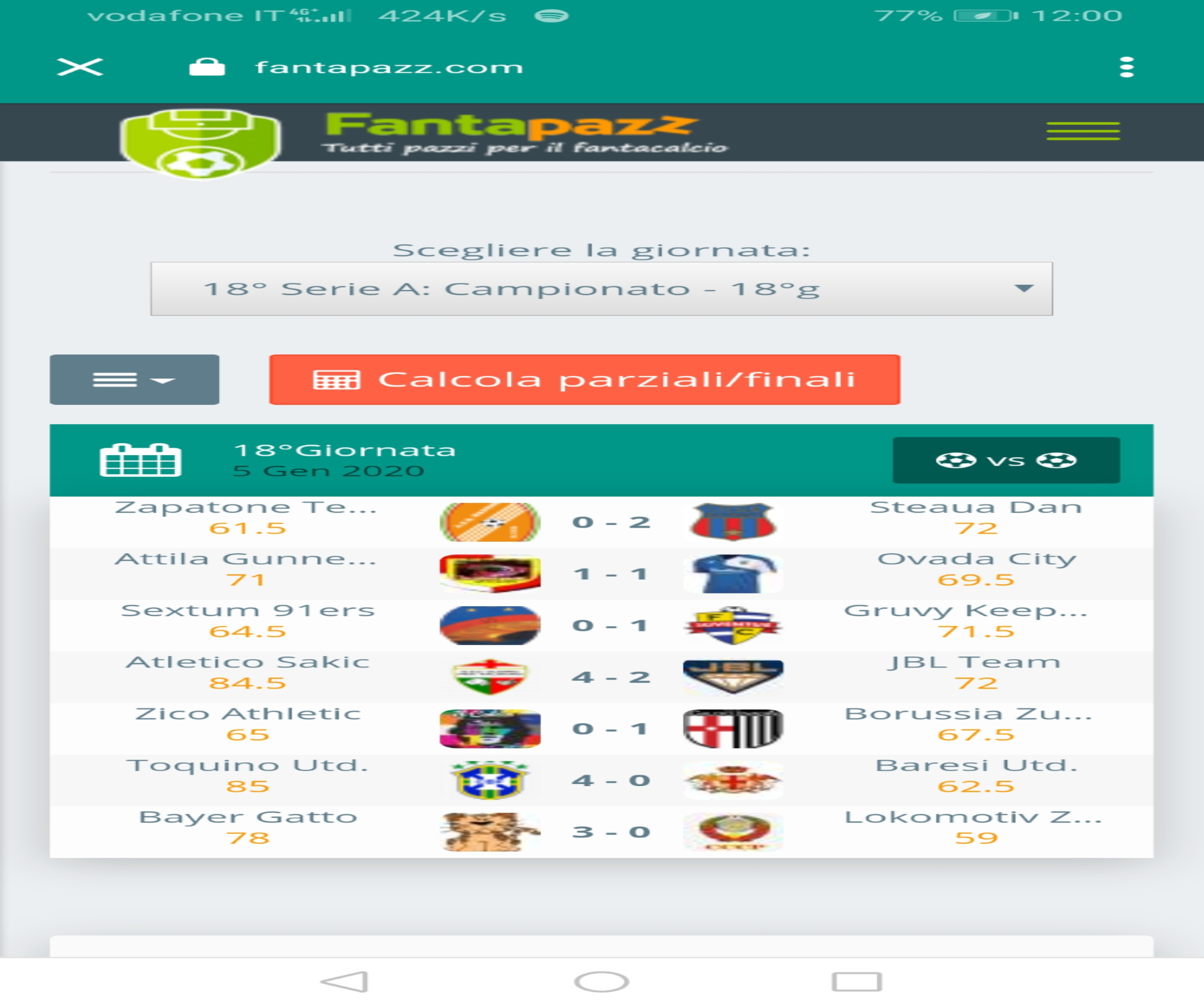1204x1007 pixels.
Task: Tap the Android back navigation button
Action: 344,981
